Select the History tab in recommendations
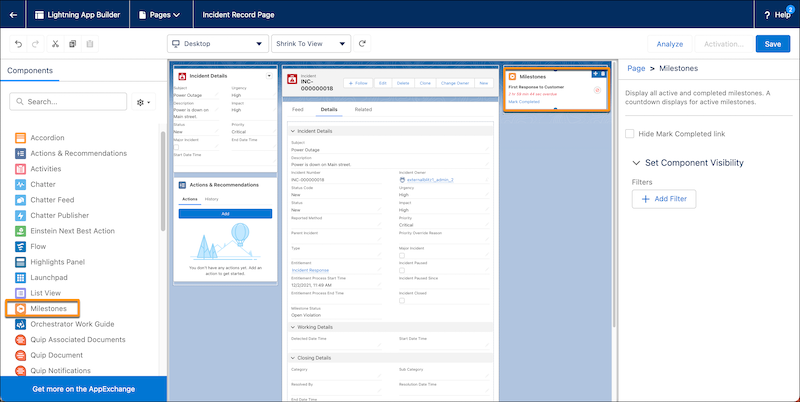 coord(212,199)
